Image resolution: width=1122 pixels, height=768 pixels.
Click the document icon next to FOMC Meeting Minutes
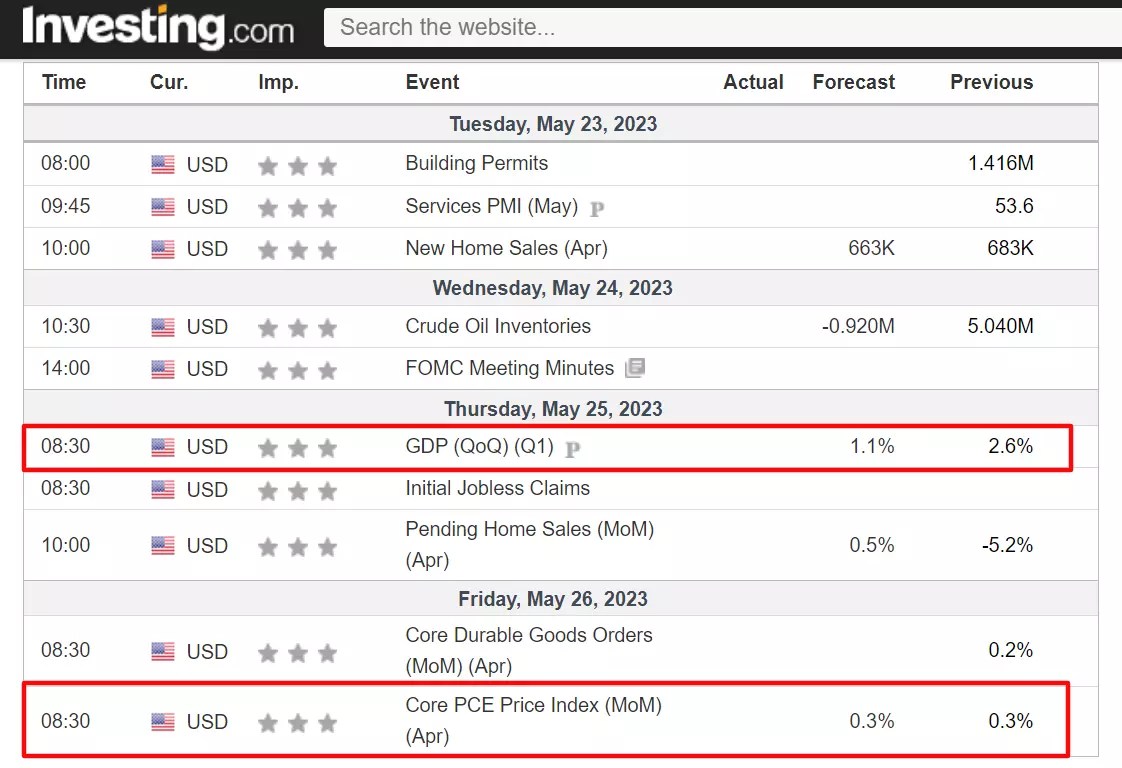coord(635,368)
